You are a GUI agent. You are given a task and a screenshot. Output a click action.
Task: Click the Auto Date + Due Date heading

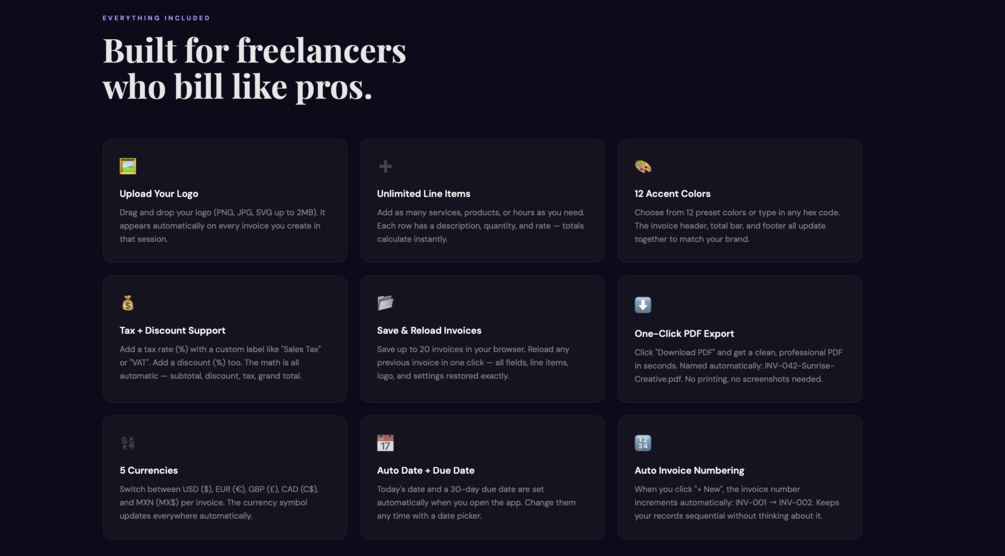click(426, 471)
